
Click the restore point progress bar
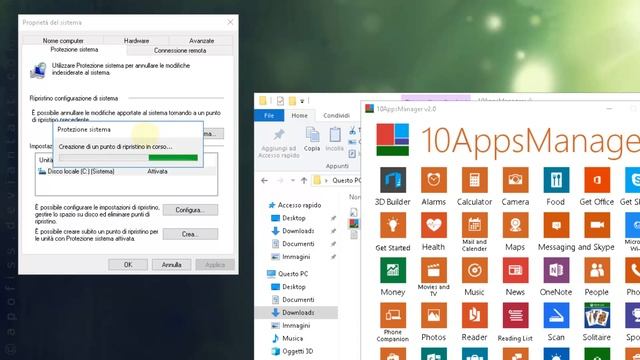128,158
